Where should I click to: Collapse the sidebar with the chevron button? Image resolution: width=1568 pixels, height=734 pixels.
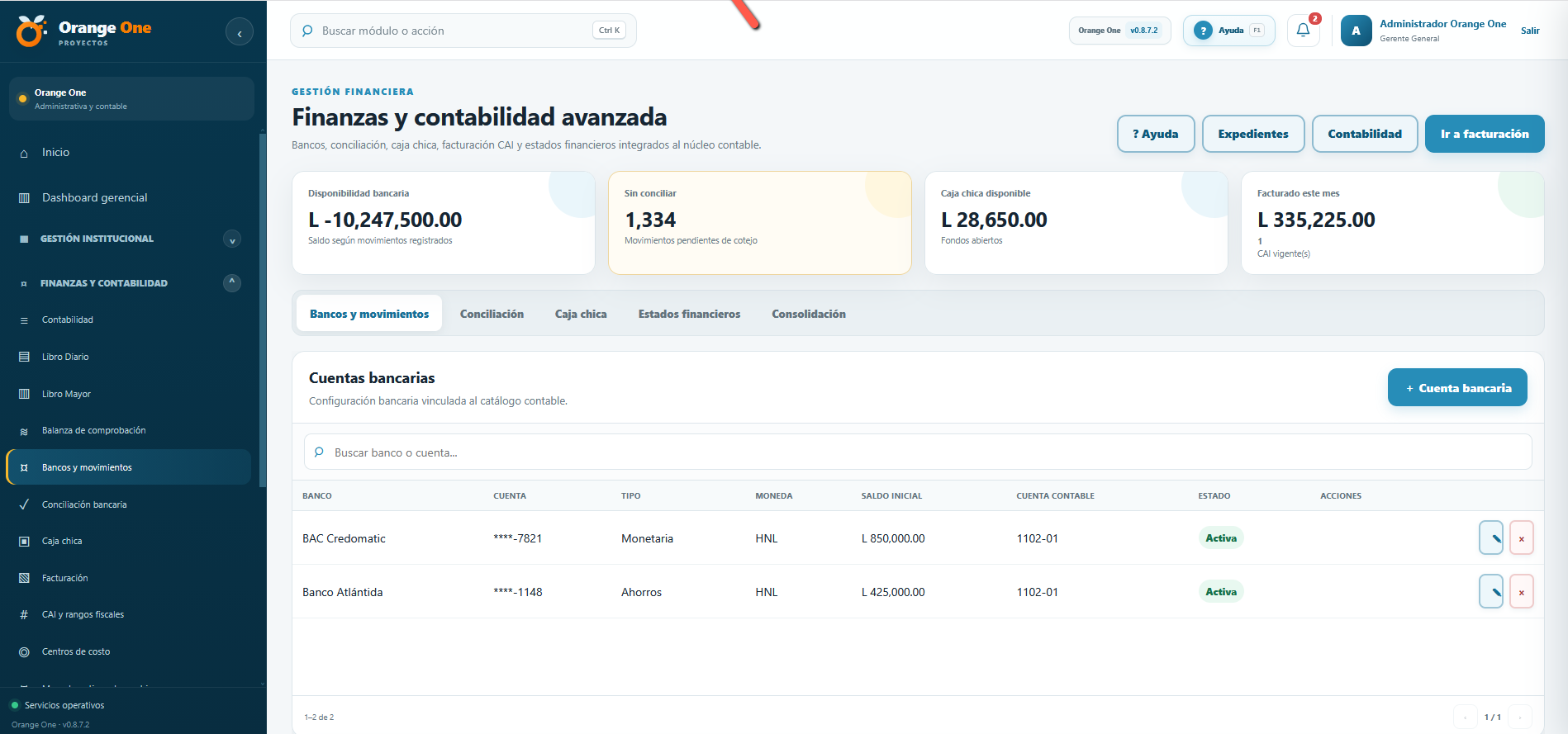[x=240, y=33]
